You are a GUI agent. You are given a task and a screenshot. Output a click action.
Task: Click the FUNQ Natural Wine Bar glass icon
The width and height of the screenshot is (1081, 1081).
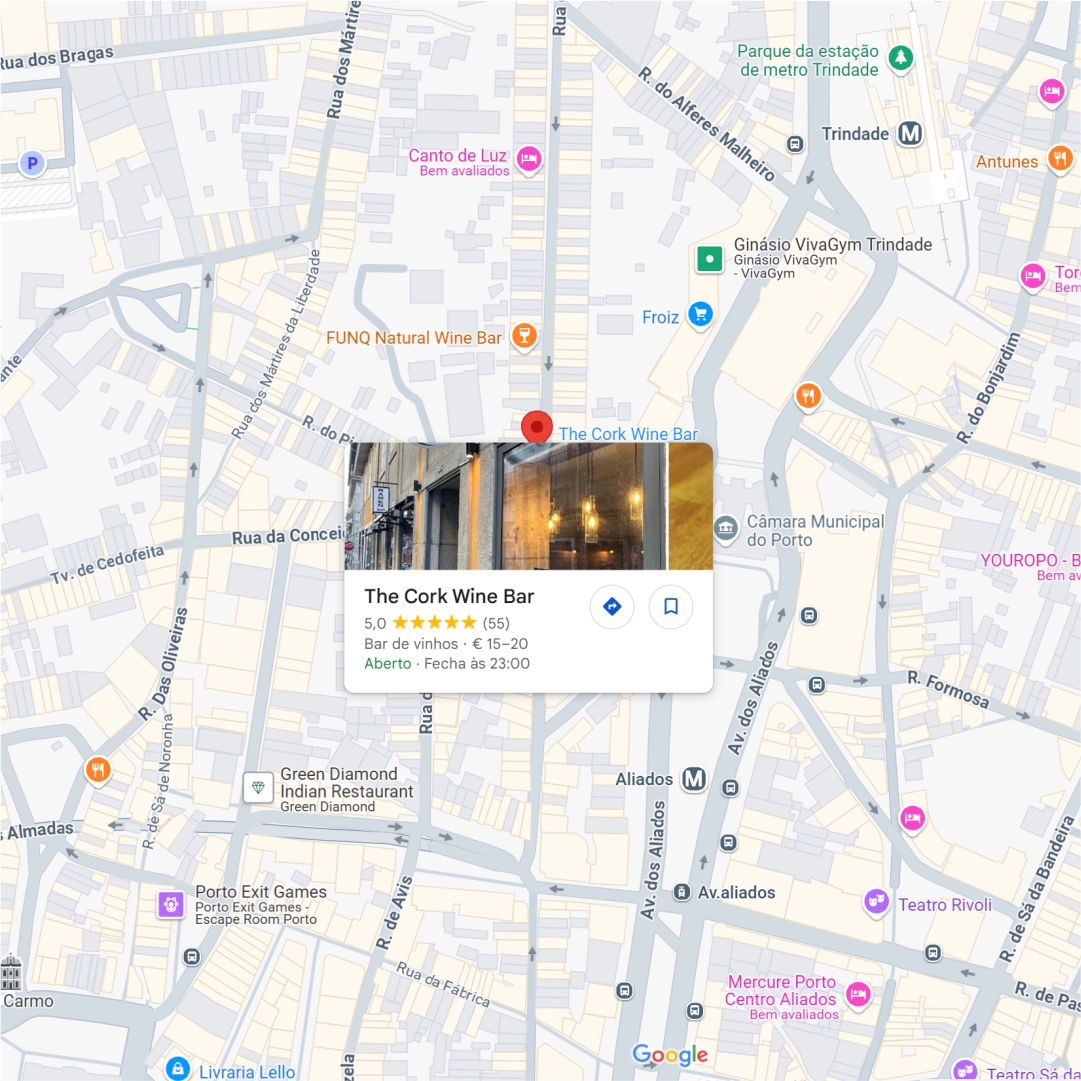524,336
